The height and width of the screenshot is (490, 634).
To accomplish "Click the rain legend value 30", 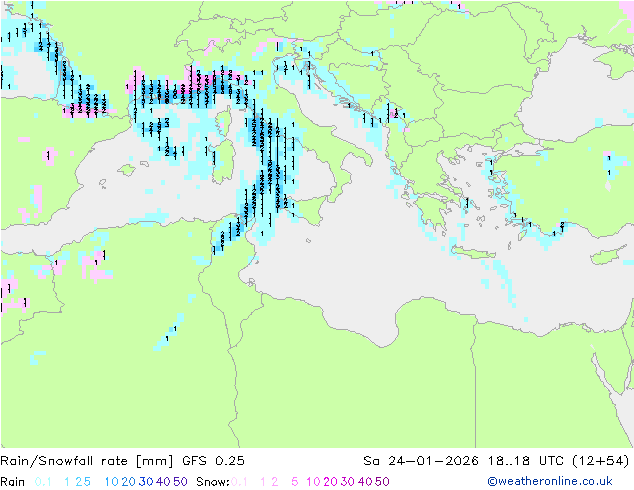I will click(146, 482).
